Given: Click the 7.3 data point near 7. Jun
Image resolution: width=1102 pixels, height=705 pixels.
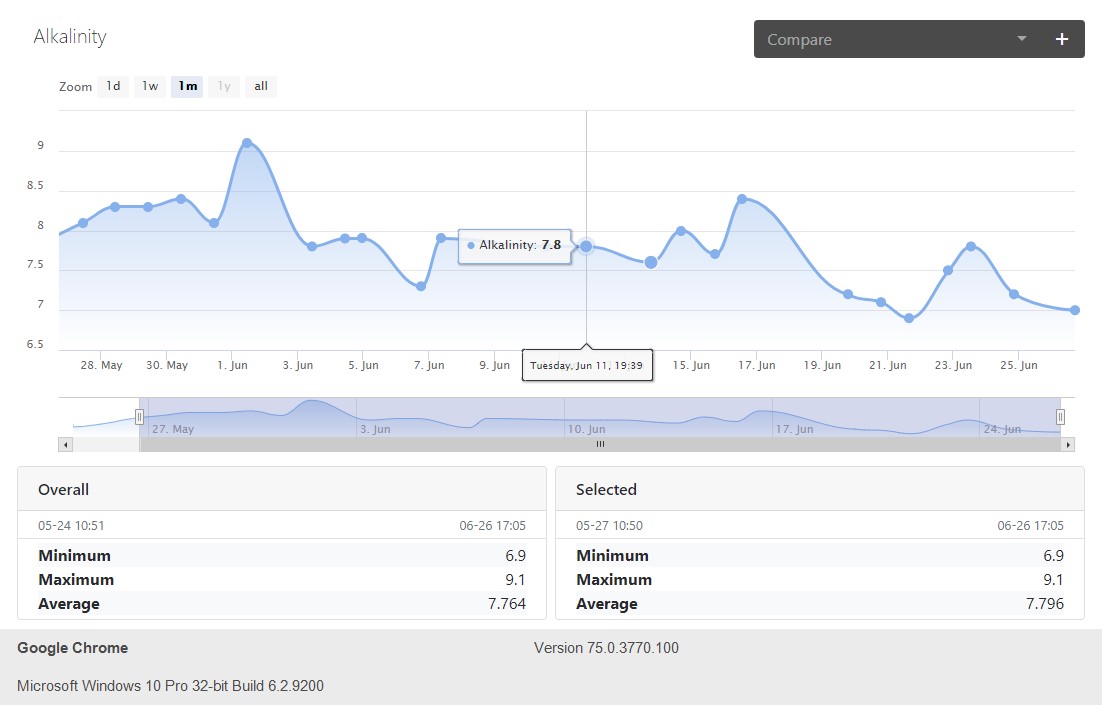Looking at the screenshot, I should [x=420, y=286].
